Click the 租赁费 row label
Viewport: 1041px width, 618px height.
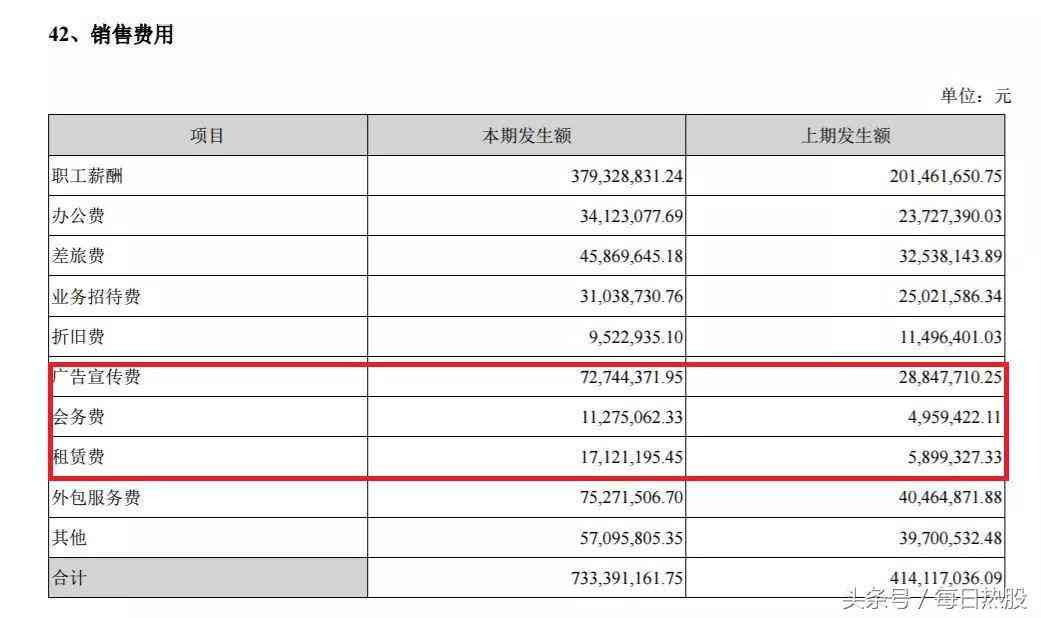pos(78,458)
